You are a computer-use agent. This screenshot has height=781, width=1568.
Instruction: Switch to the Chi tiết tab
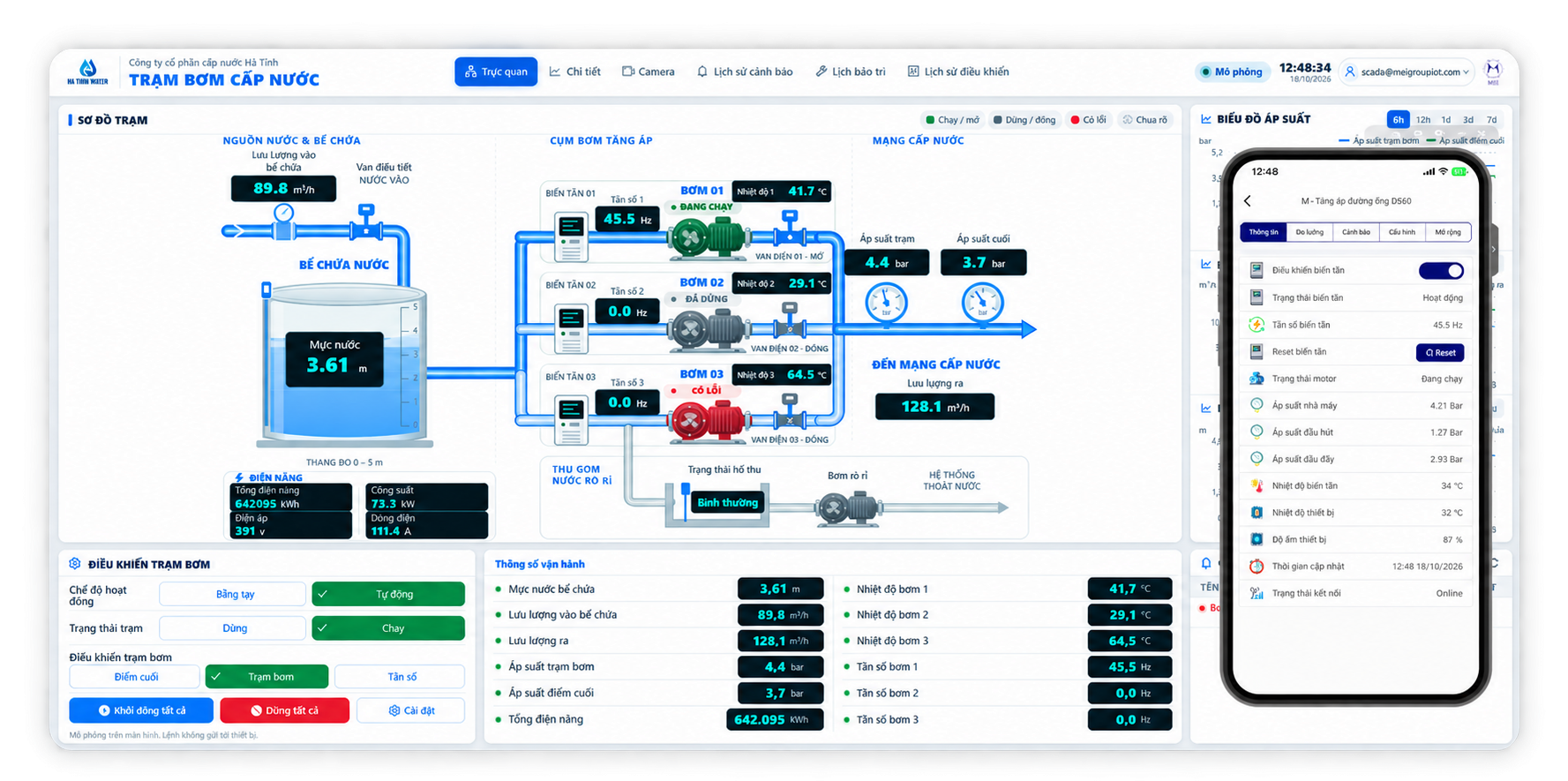tap(574, 71)
